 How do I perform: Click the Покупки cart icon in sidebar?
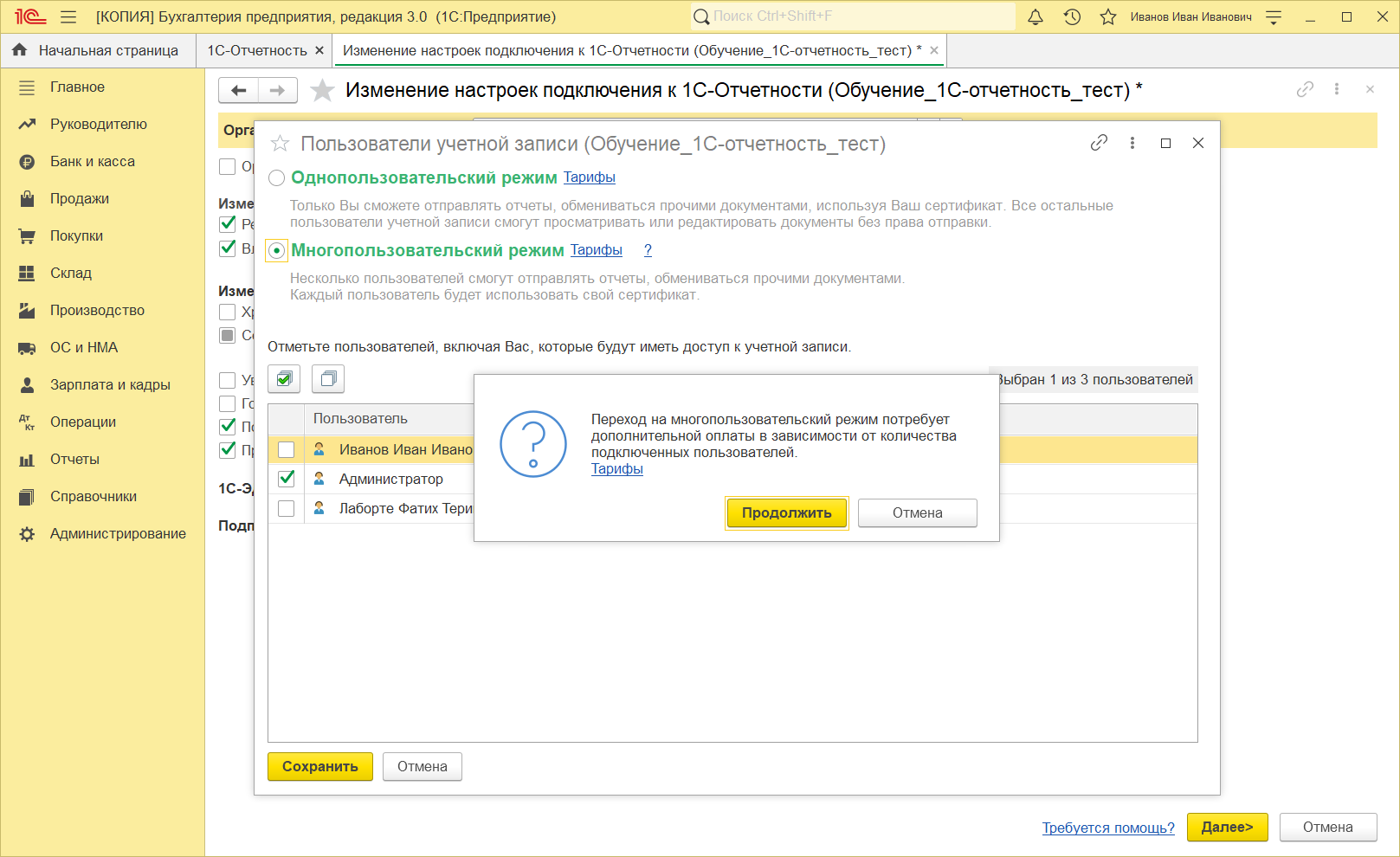[x=27, y=235]
